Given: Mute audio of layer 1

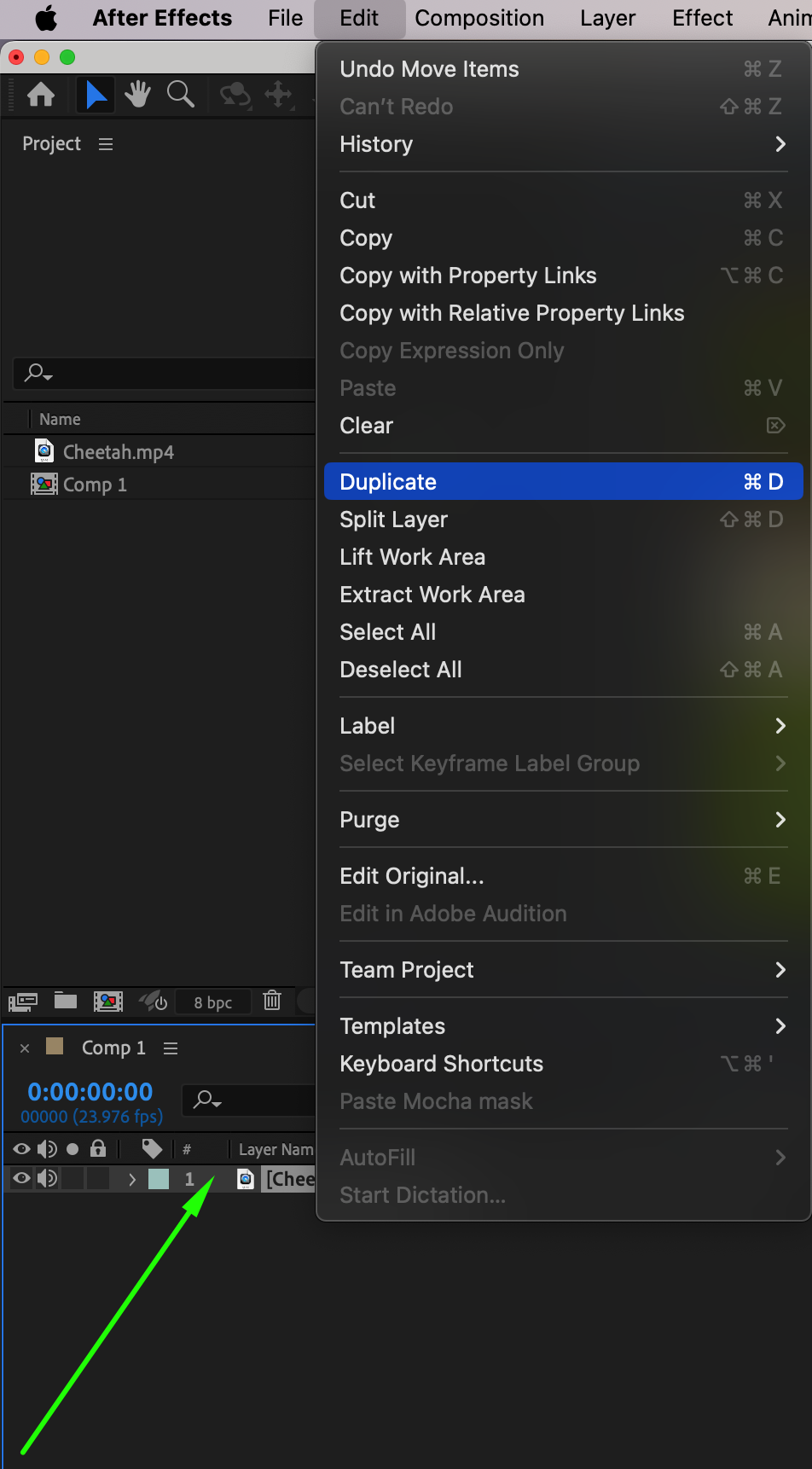Looking at the screenshot, I should coord(47,1179).
